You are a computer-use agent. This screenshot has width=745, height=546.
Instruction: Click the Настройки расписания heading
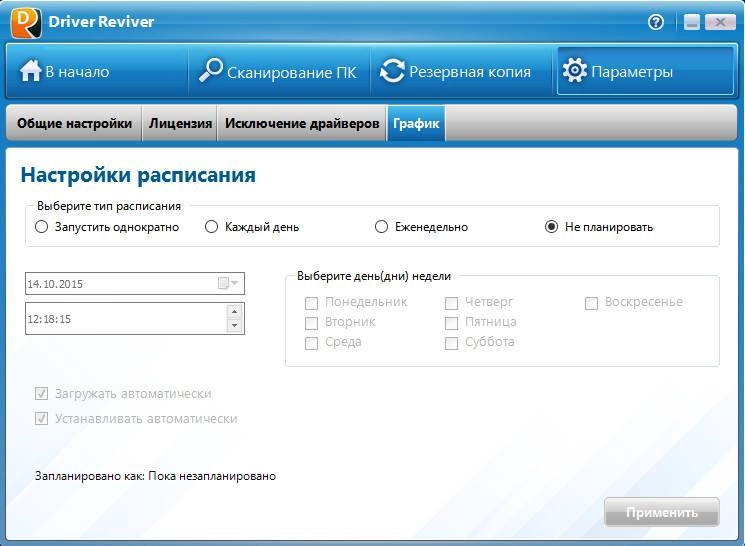point(138,175)
